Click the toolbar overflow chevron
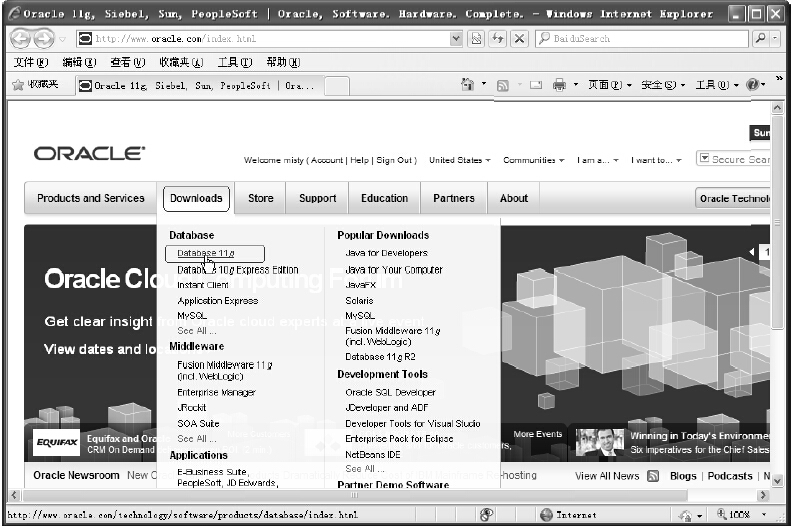Viewport: 793px width, 528px height. [x=779, y=78]
